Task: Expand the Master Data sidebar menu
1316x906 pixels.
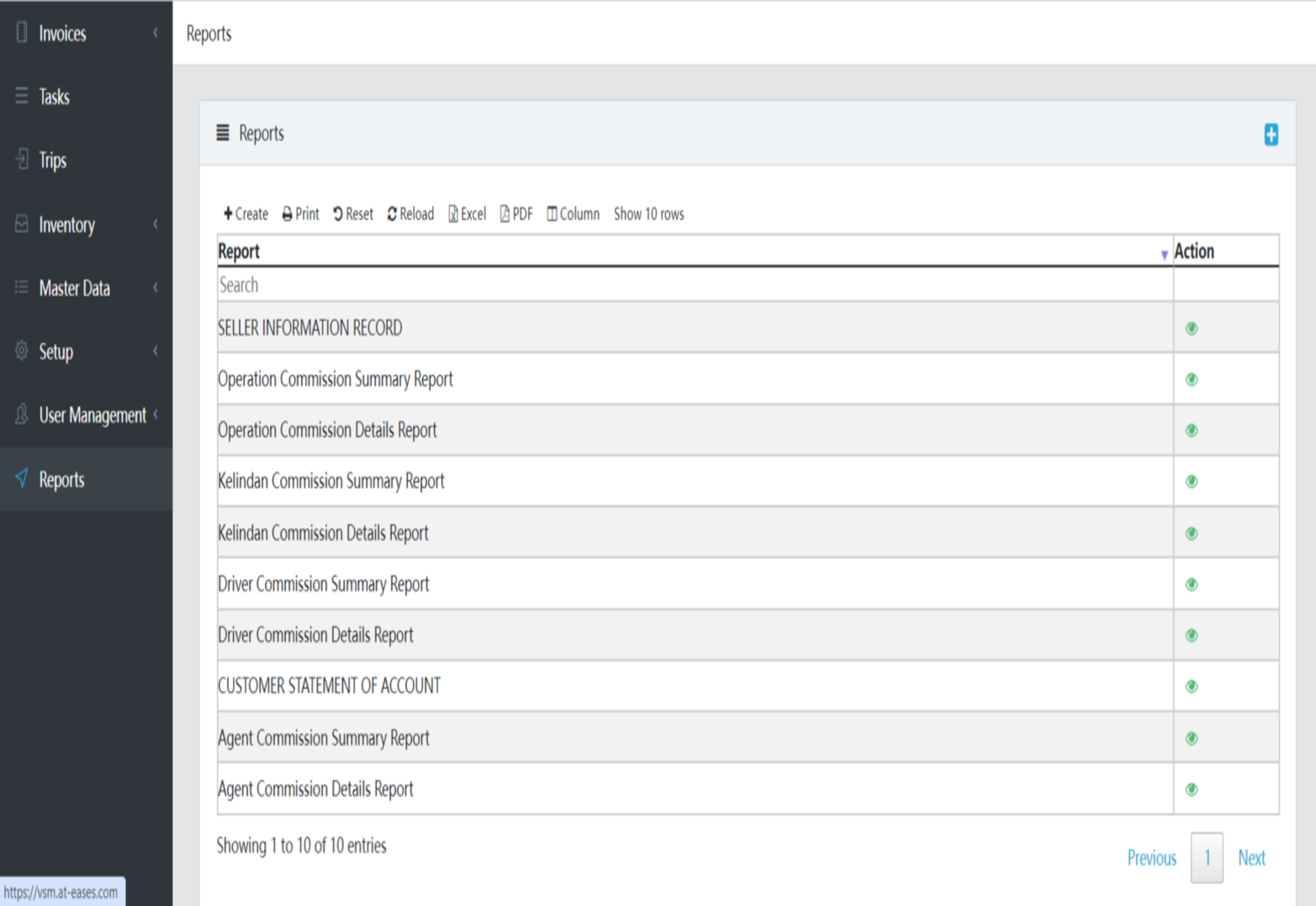Action: pos(74,288)
